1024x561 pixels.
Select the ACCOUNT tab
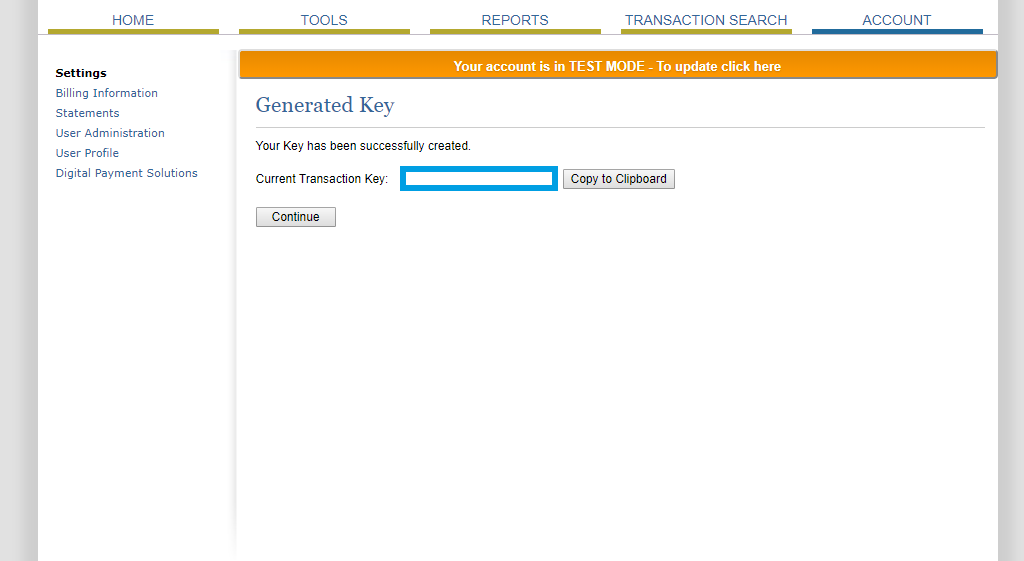point(897,20)
